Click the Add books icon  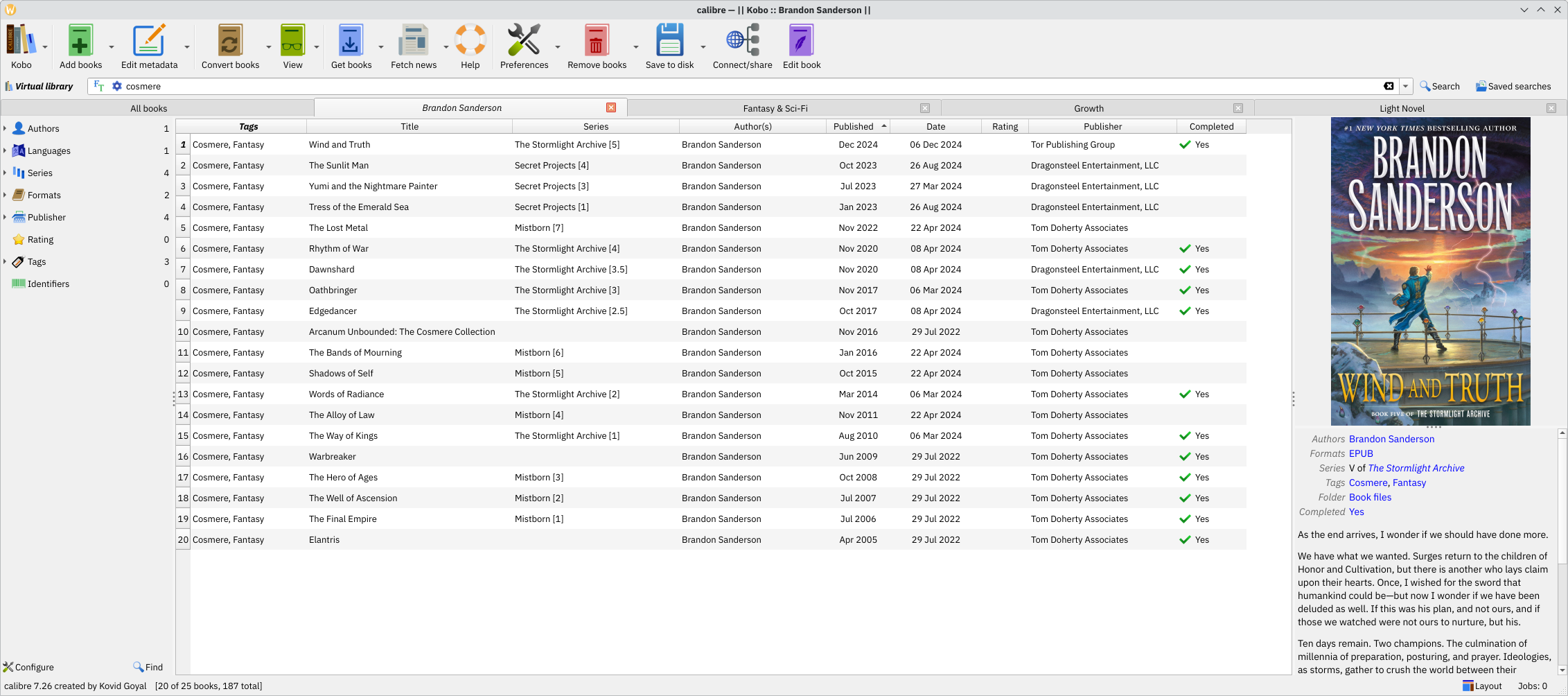pyautogui.click(x=80, y=40)
